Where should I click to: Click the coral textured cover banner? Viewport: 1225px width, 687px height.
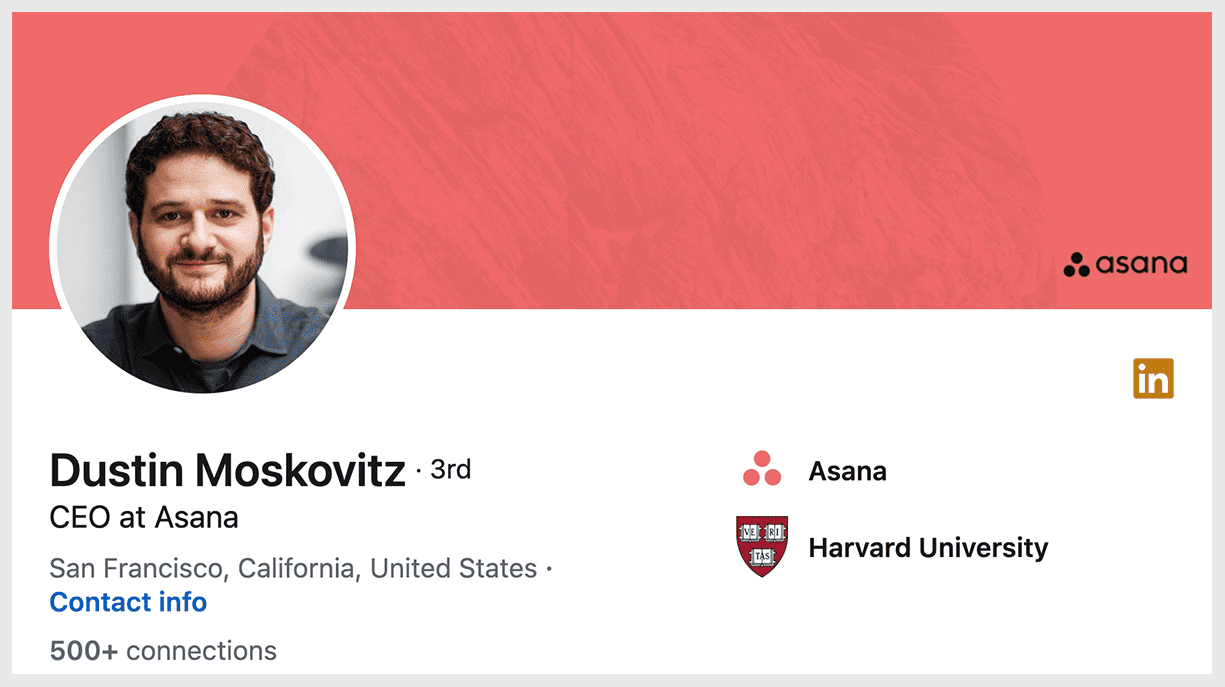pos(700,150)
